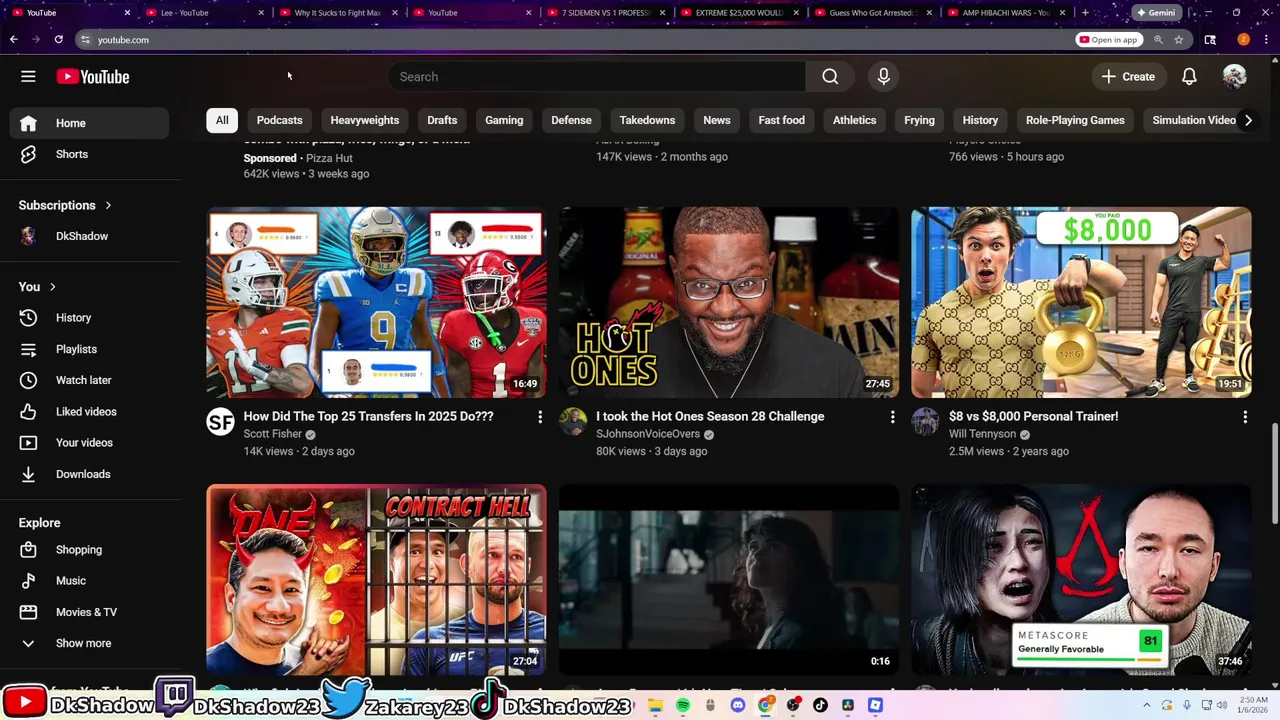Select the Takedowns filter chip
The height and width of the screenshot is (720, 1280).
[x=647, y=120]
